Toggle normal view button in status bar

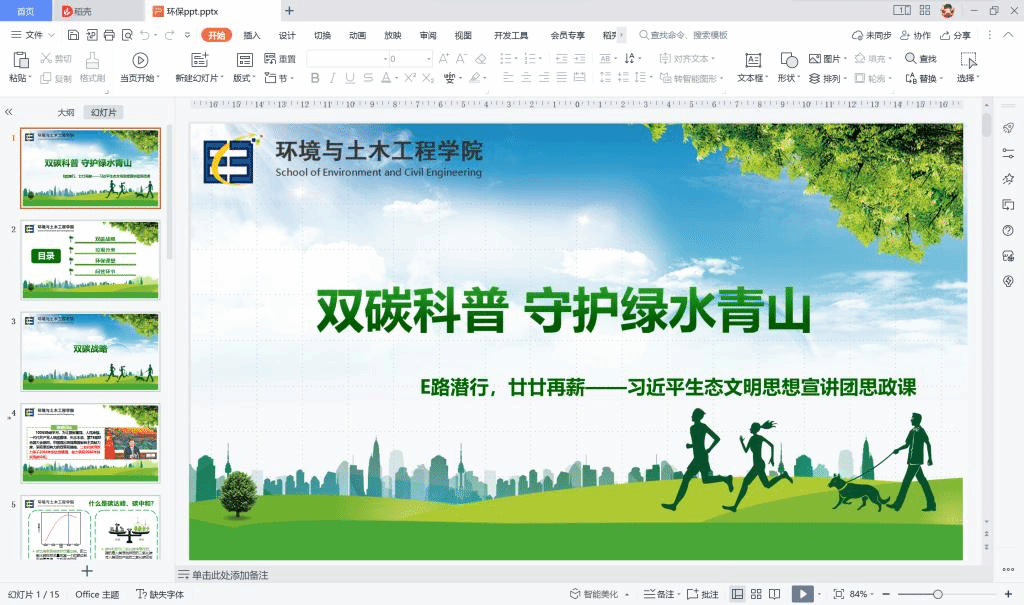click(x=737, y=594)
